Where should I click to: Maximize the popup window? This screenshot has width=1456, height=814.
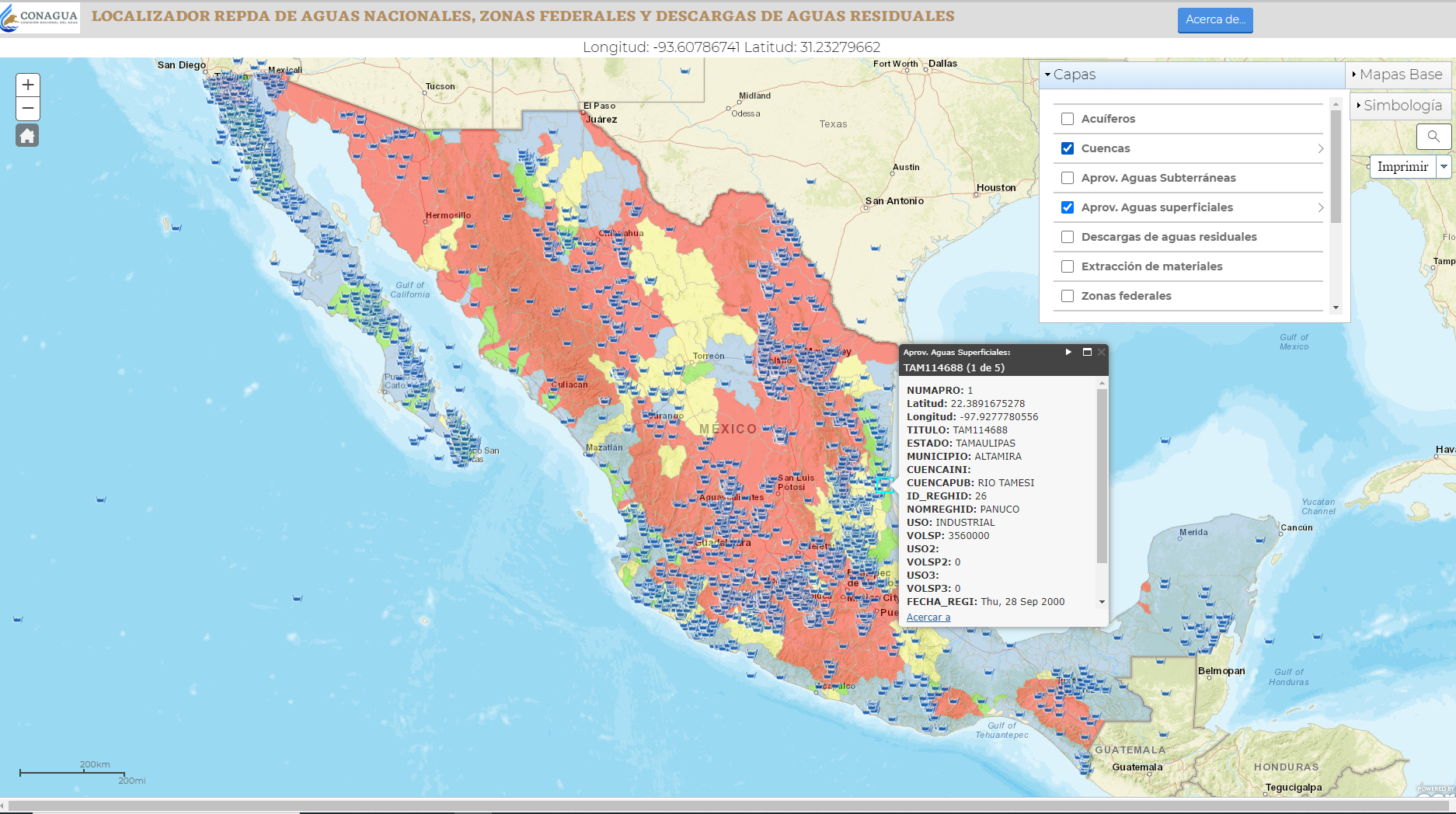pyautogui.click(x=1087, y=352)
